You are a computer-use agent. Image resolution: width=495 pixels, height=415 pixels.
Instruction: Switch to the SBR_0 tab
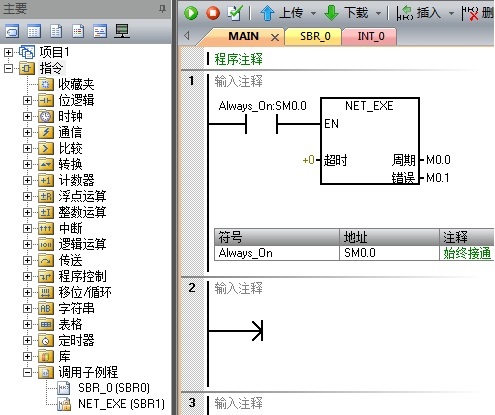(x=315, y=36)
